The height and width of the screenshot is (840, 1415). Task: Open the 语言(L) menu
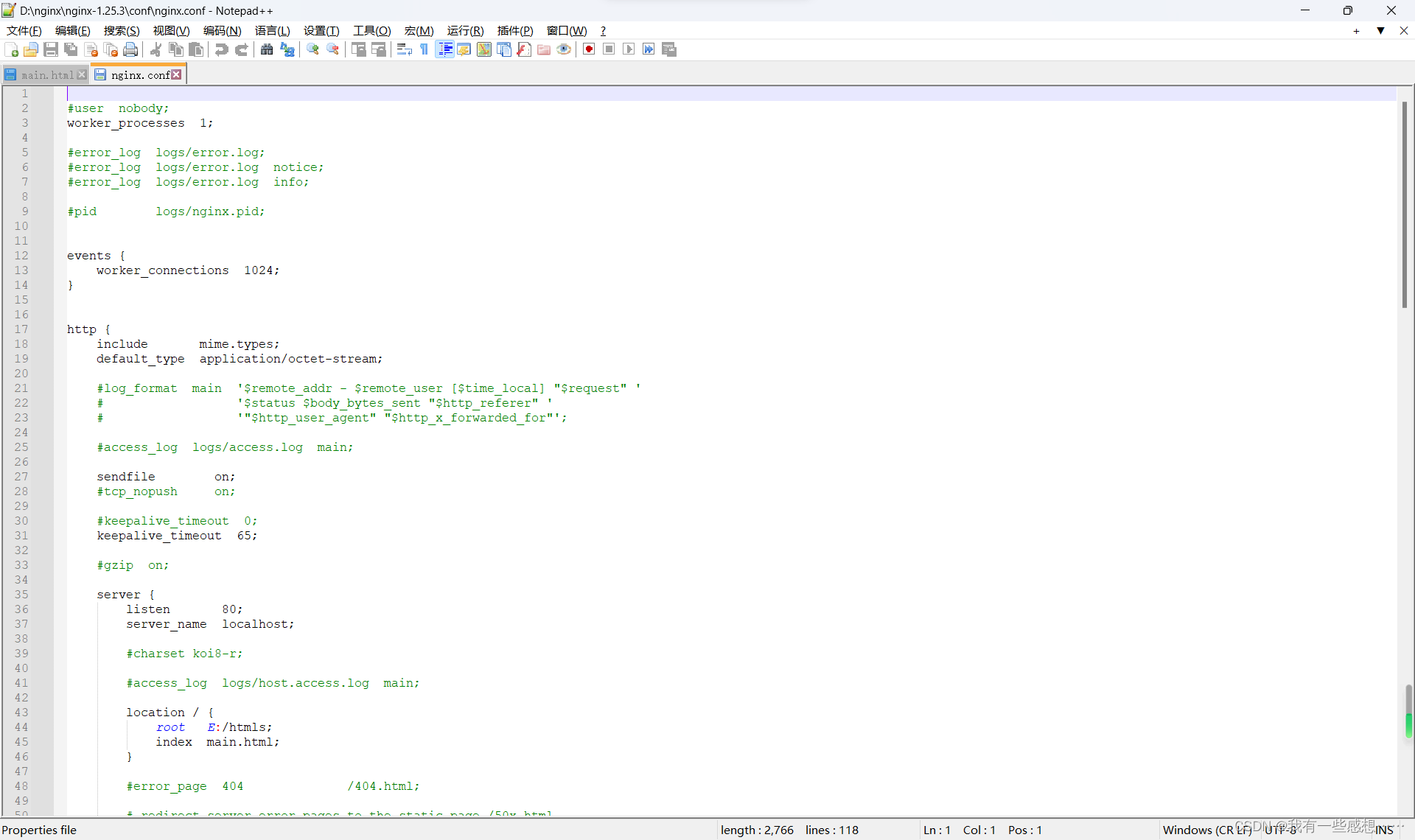point(272,30)
